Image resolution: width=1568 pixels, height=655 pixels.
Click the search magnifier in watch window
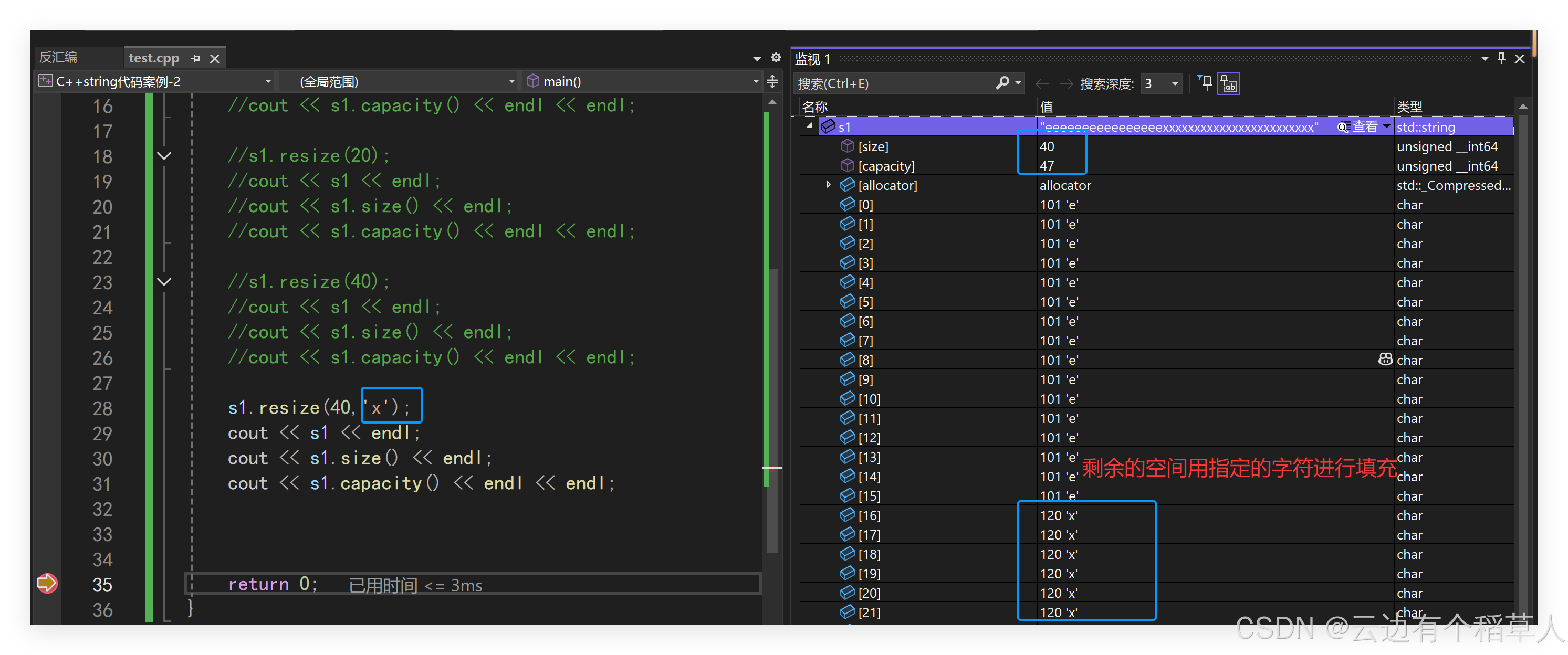point(1002,83)
